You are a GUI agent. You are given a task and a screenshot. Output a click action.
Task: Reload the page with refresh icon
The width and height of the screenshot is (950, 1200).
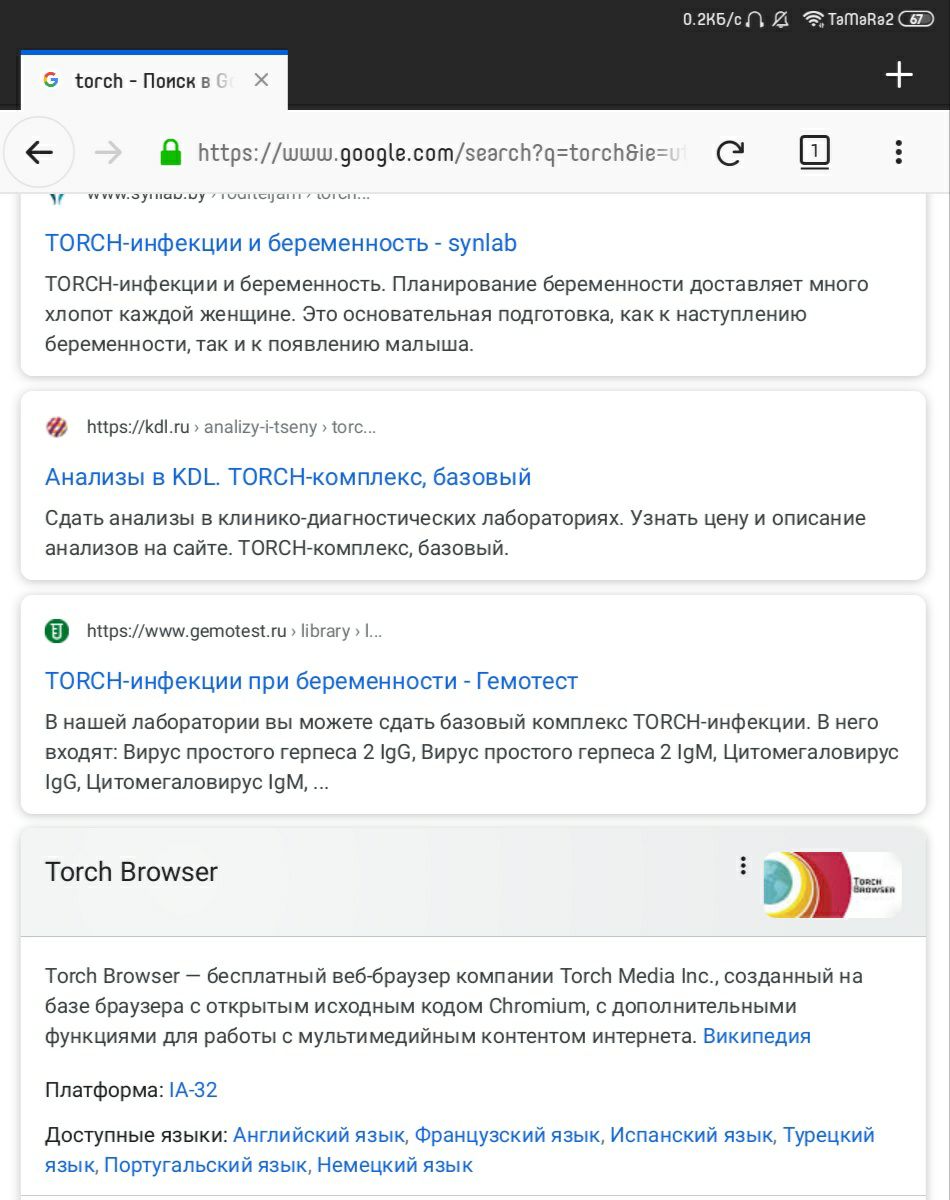click(x=730, y=152)
